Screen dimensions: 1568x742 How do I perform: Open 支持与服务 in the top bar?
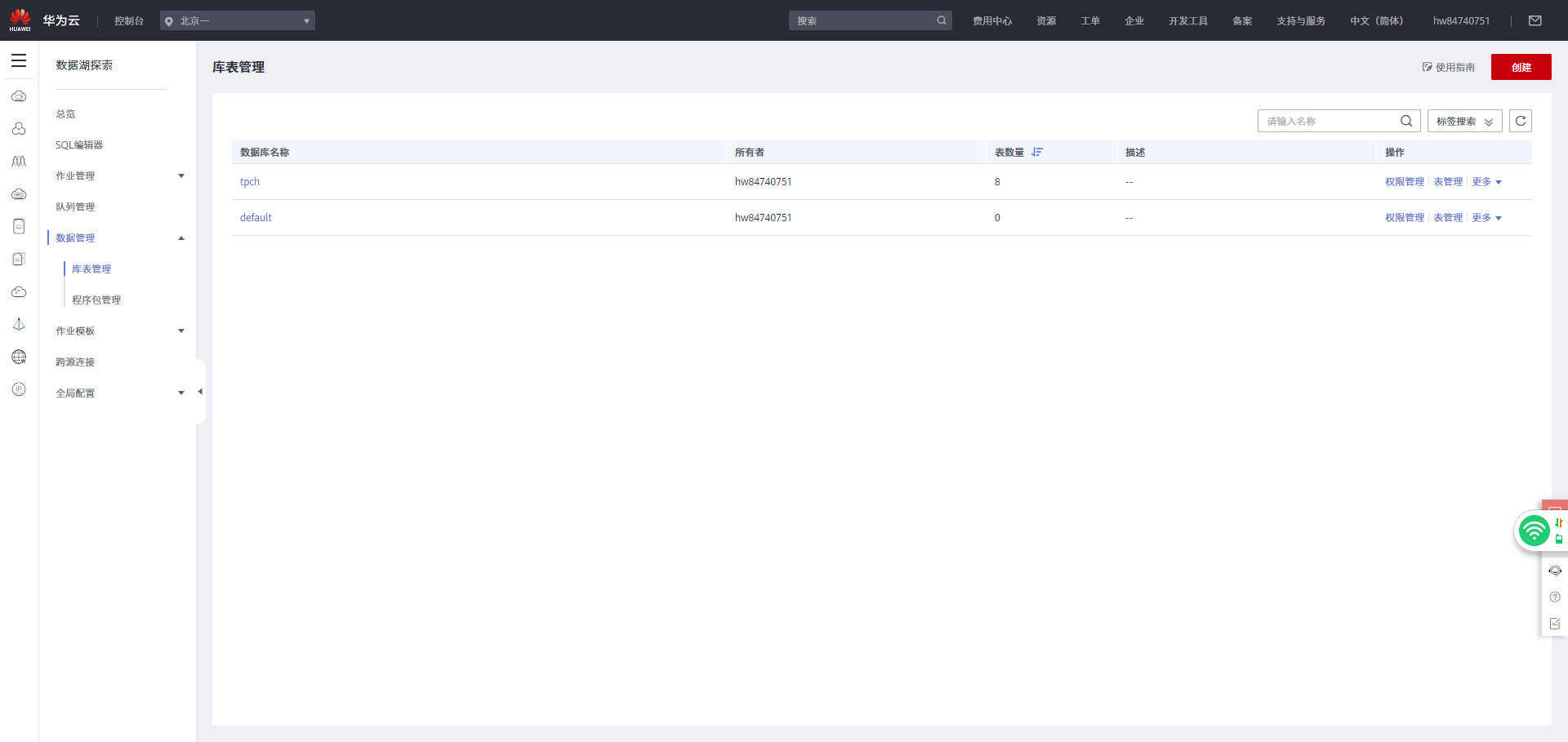(1301, 20)
